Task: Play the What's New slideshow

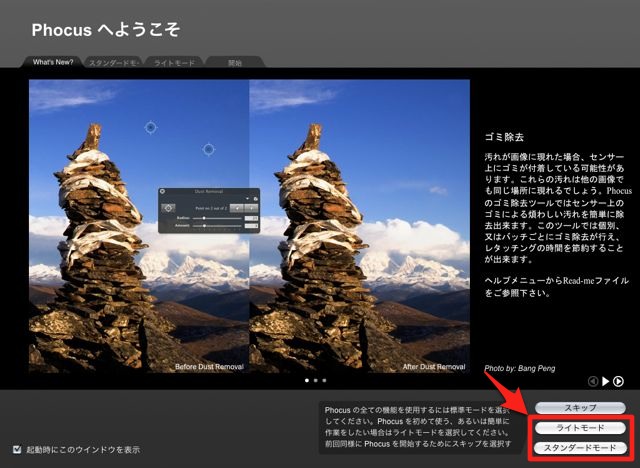Action: tap(606, 381)
